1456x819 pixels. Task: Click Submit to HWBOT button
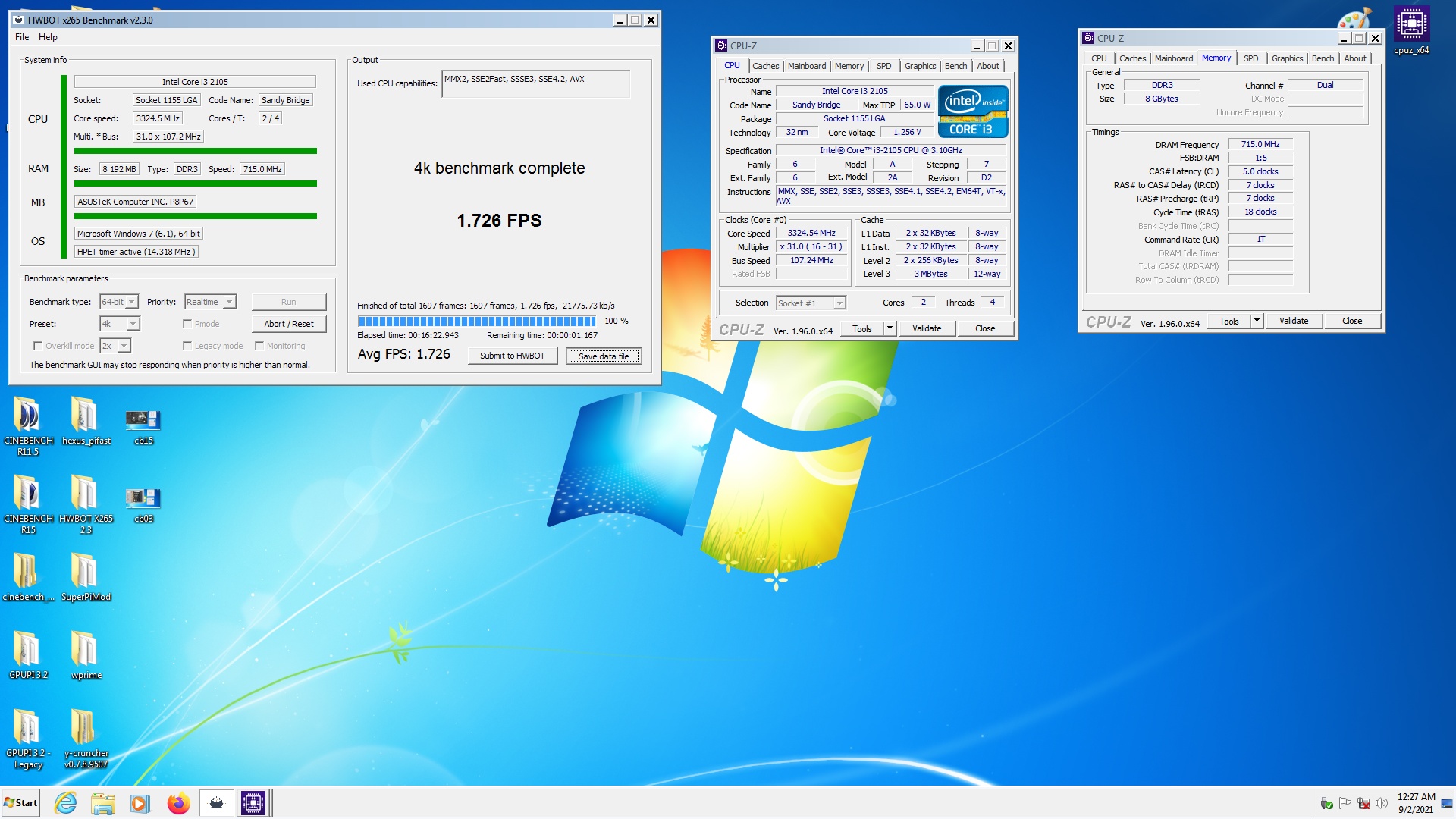click(512, 356)
